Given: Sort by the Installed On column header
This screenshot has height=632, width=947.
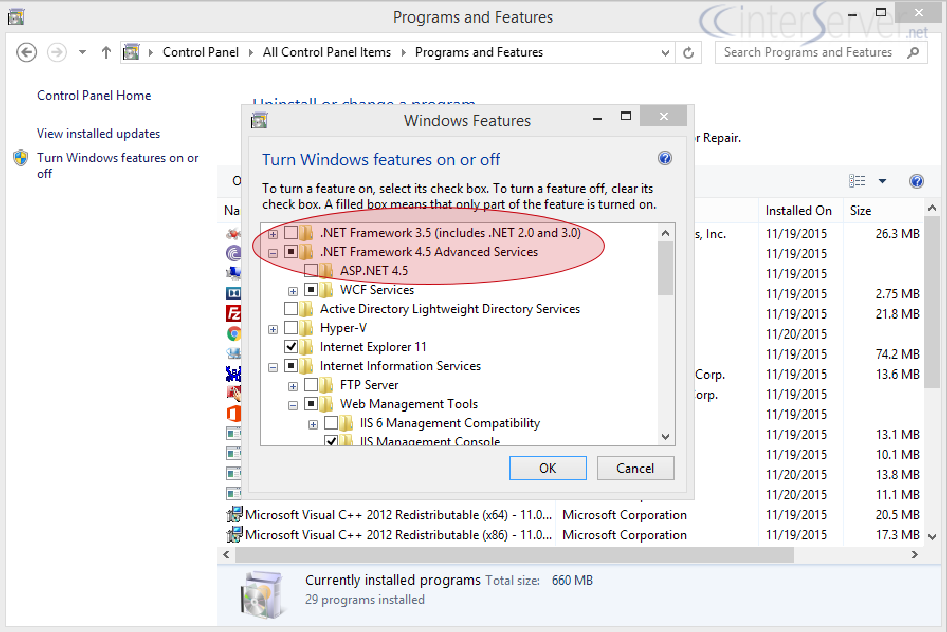Looking at the screenshot, I should (x=799, y=210).
